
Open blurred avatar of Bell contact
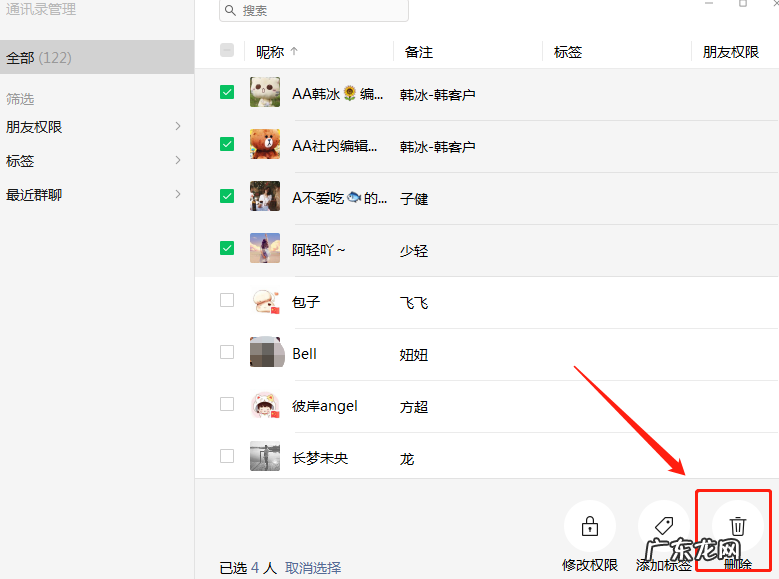coord(267,352)
